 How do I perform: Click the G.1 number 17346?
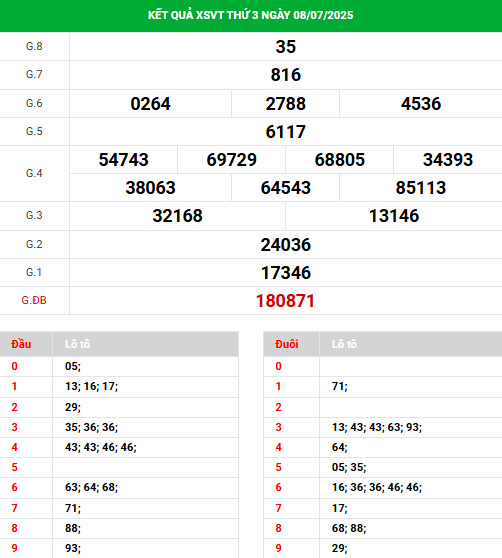coord(286,273)
